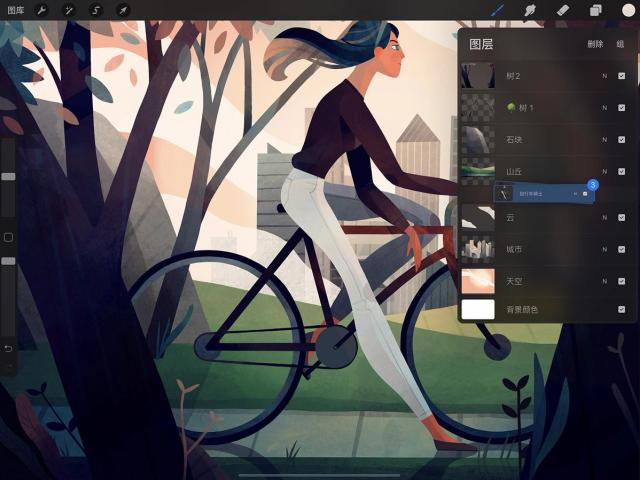The image size is (640, 480).
Task: Select the Eraser tool
Action: click(x=563, y=10)
